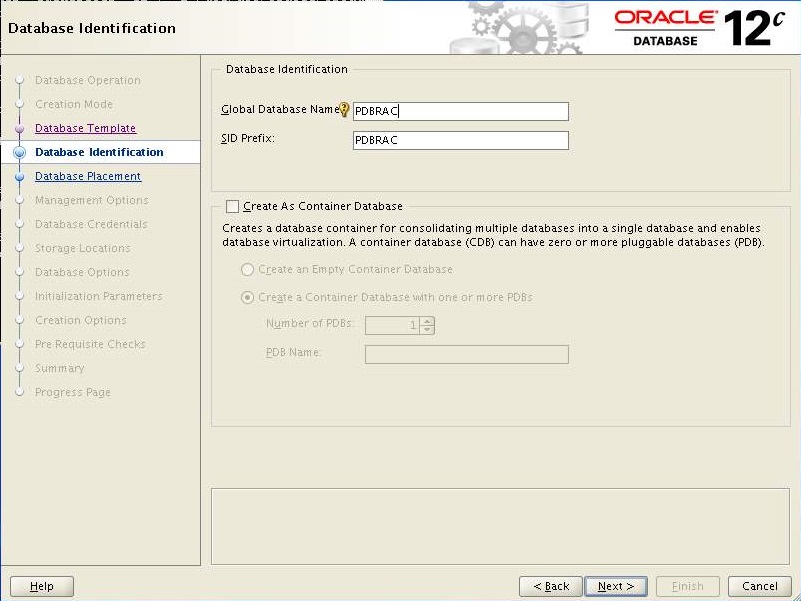Click the Management Options step
This screenshot has width=801, height=601.
click(x=91, y=200)
